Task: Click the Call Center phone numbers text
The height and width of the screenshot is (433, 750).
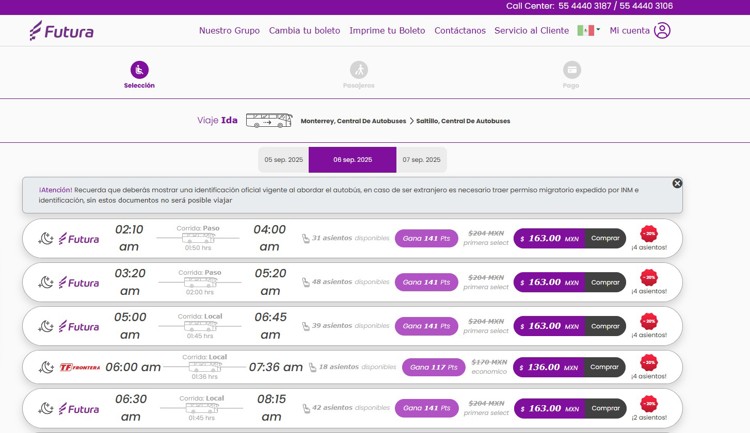Action: point(589,6)
